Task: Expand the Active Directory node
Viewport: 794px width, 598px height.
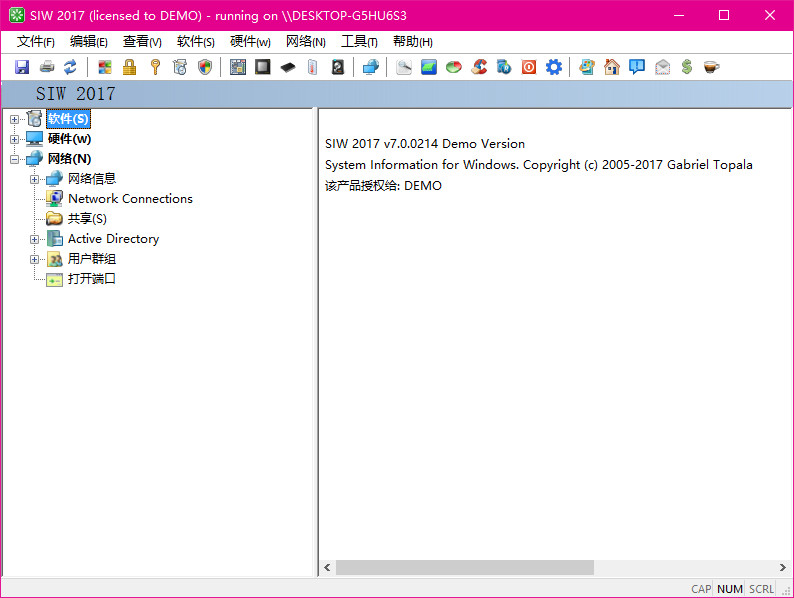Action: [34, 239]
